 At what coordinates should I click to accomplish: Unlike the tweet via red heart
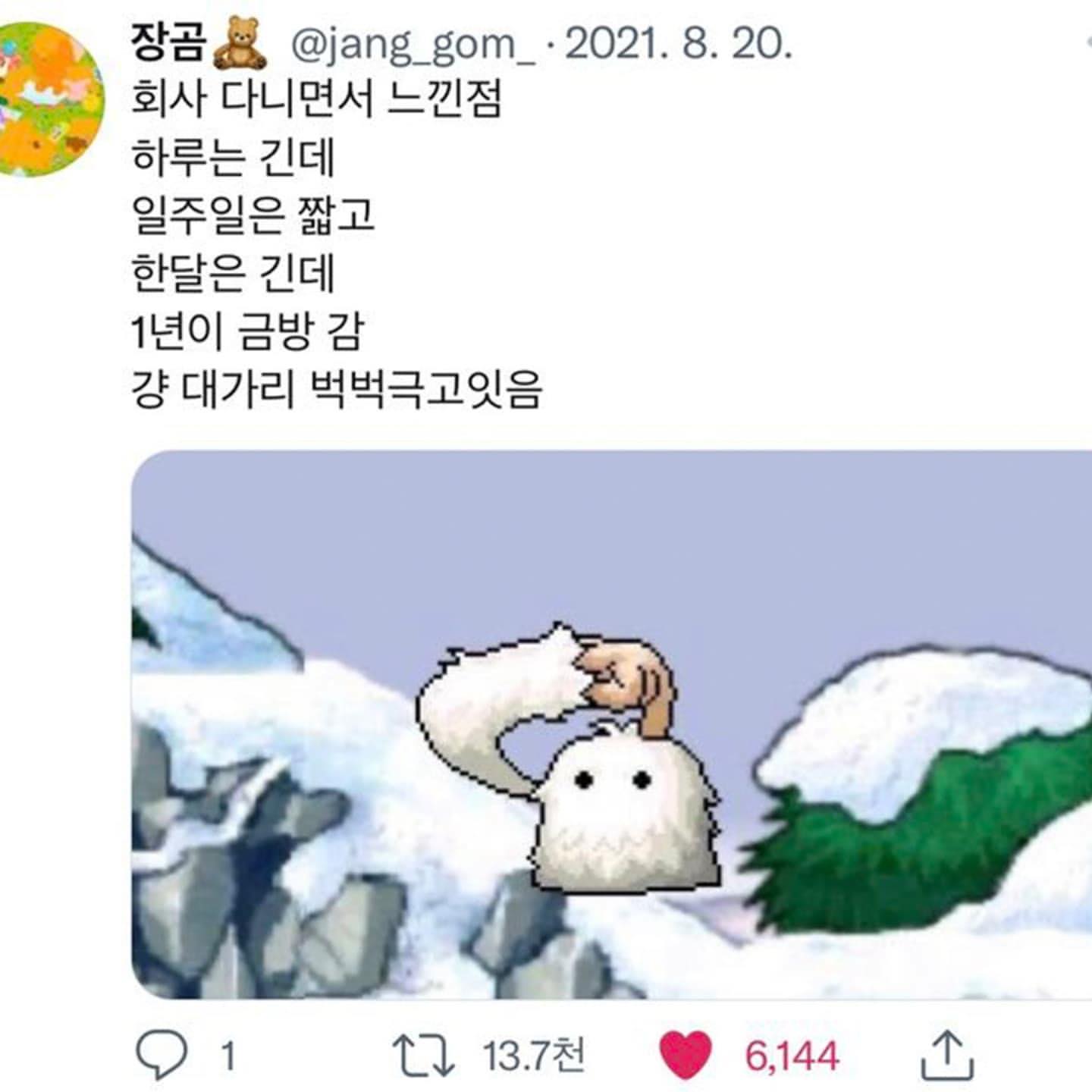click(686, 1055)
